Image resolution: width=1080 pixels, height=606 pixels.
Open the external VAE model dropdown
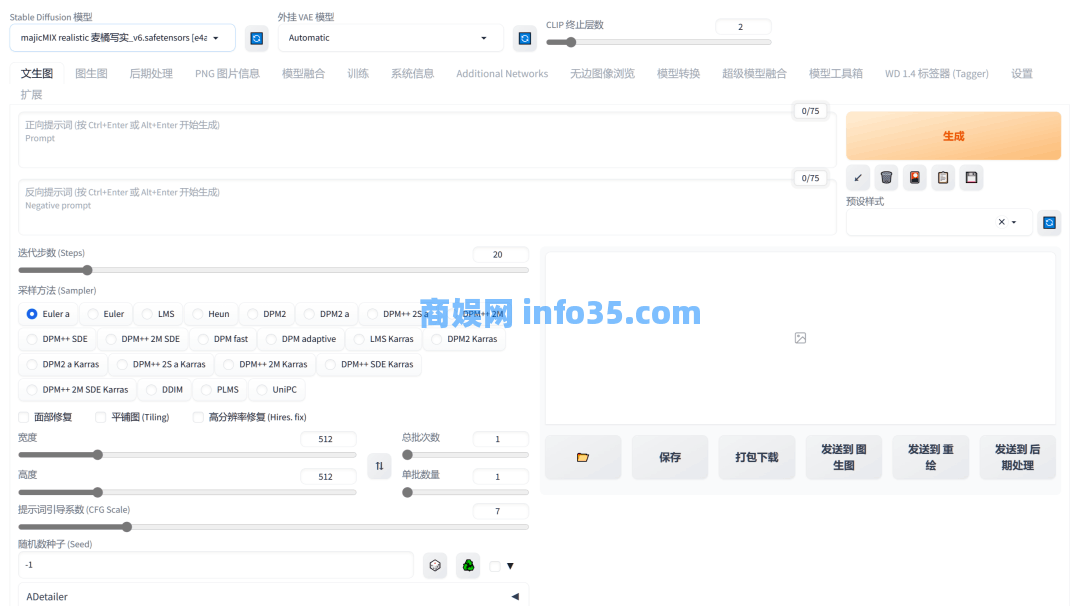391,38
